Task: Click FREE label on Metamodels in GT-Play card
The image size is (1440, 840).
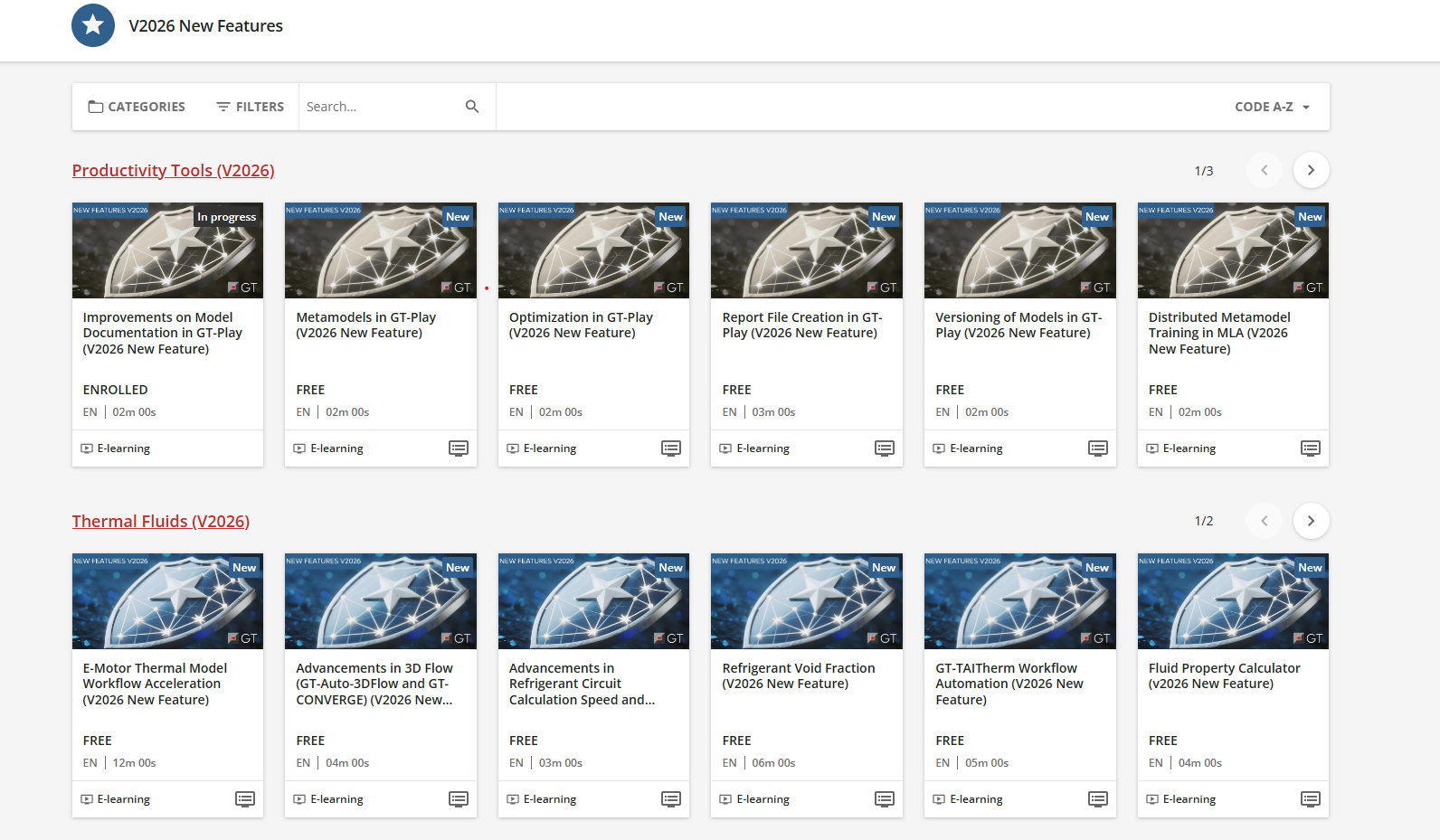Action: pyautogui.click(x=310, y=390)
